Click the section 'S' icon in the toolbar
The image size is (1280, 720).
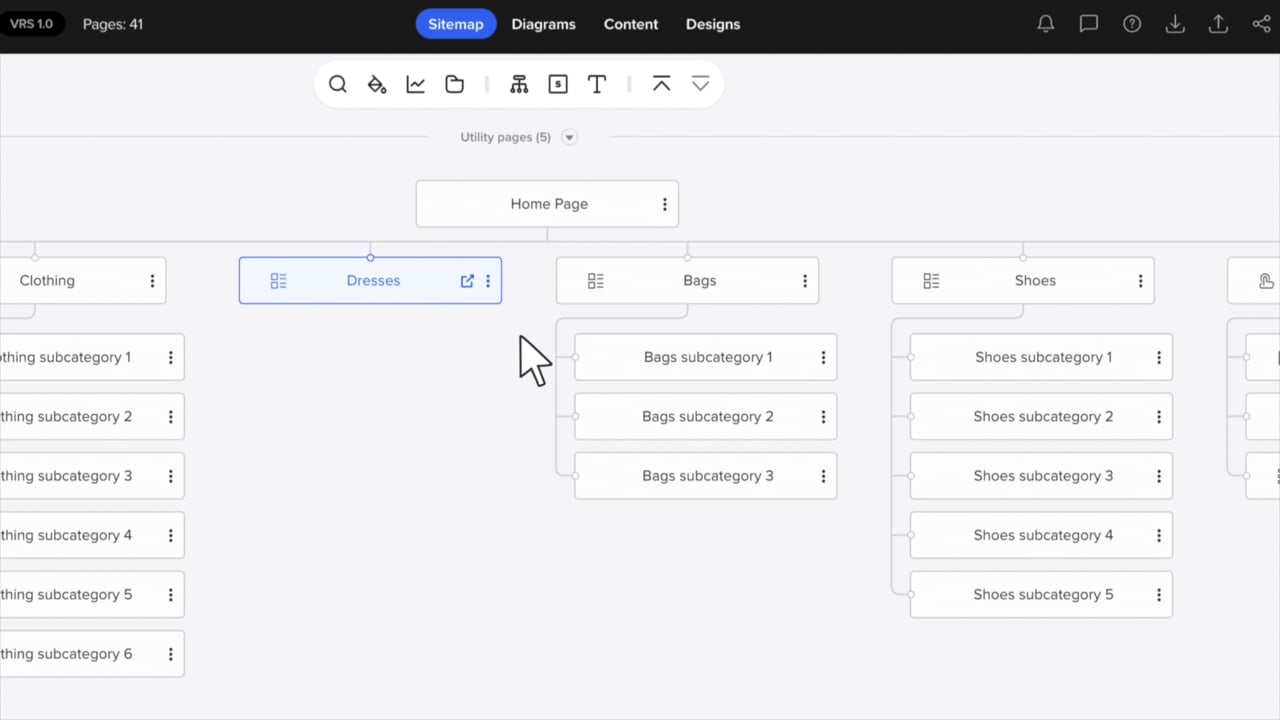(x=558, y=84)
